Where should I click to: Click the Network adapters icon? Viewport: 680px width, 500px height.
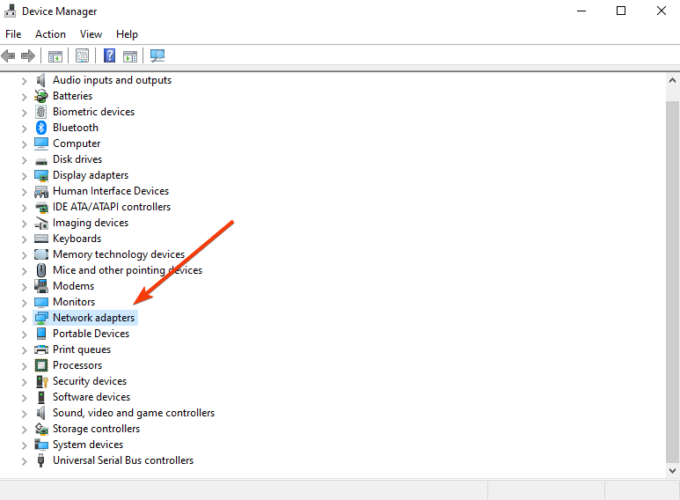[x=41, y=318]
